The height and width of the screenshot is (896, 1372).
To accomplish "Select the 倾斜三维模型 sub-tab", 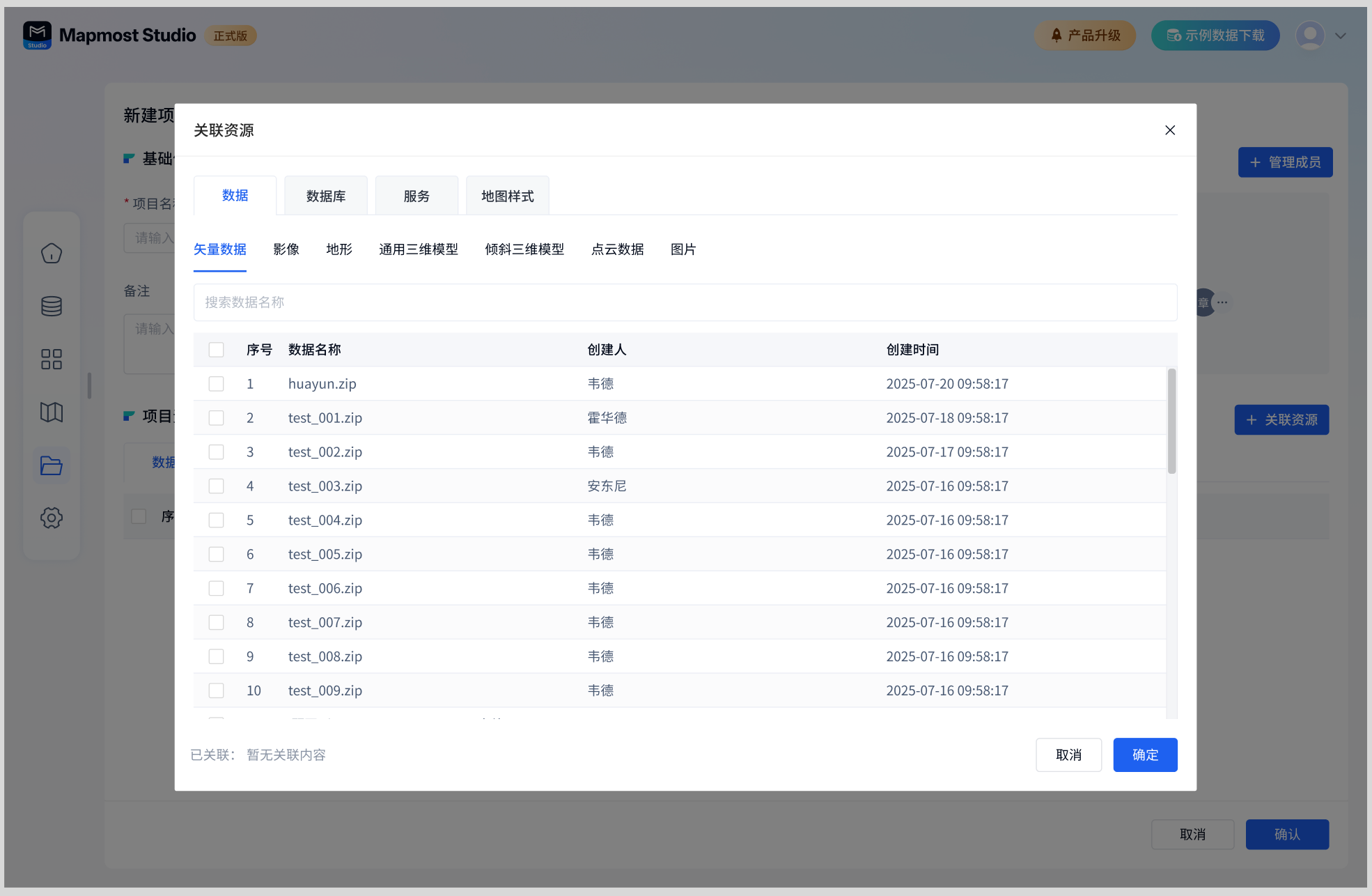I will tap(524, 249).
